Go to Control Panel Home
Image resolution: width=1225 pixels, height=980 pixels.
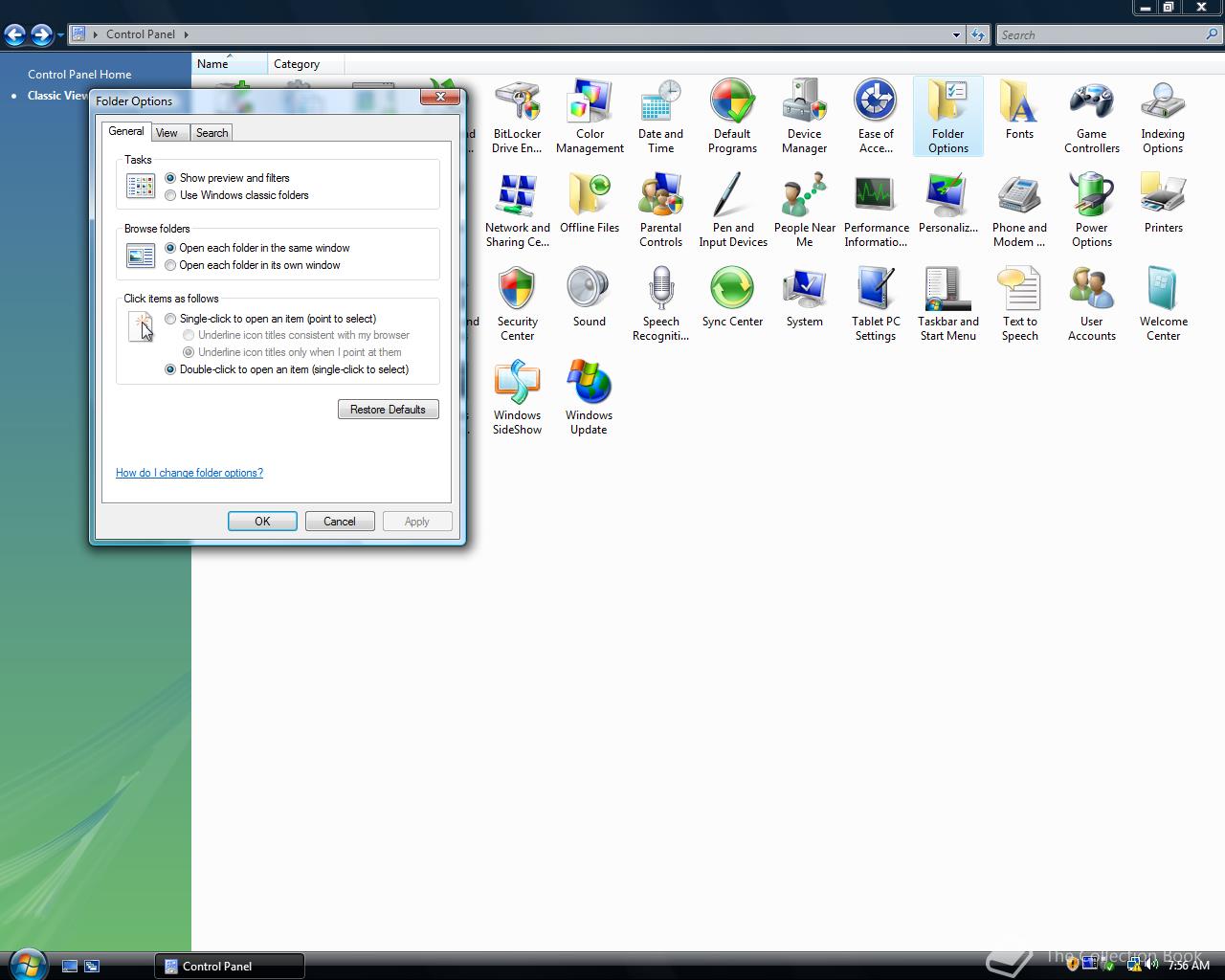coord(79,74)
